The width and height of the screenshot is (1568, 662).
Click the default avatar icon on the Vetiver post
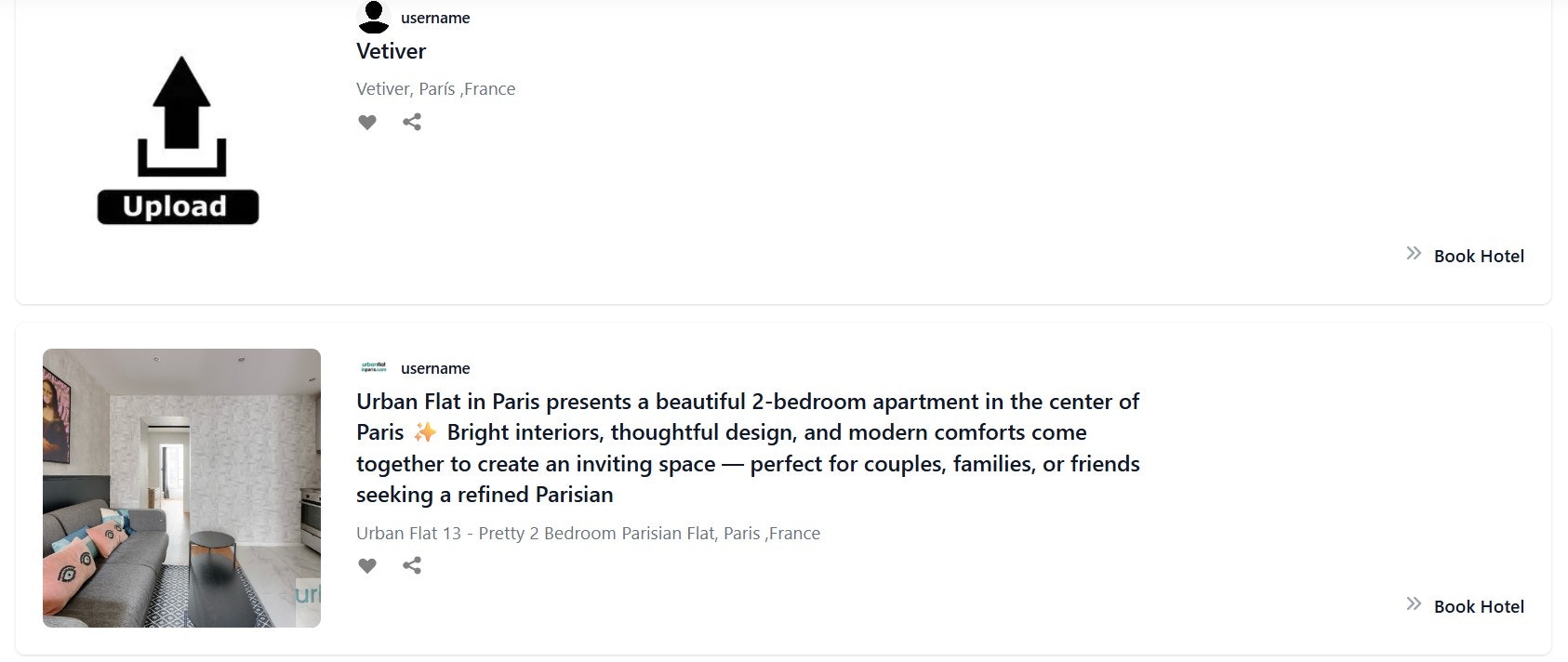(373, 15)
